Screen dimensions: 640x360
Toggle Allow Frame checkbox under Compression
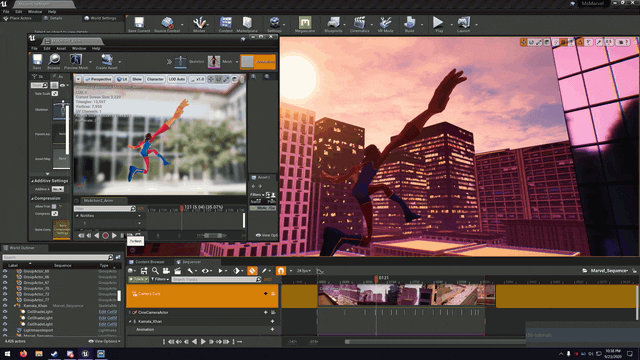[x=54, y=207]
